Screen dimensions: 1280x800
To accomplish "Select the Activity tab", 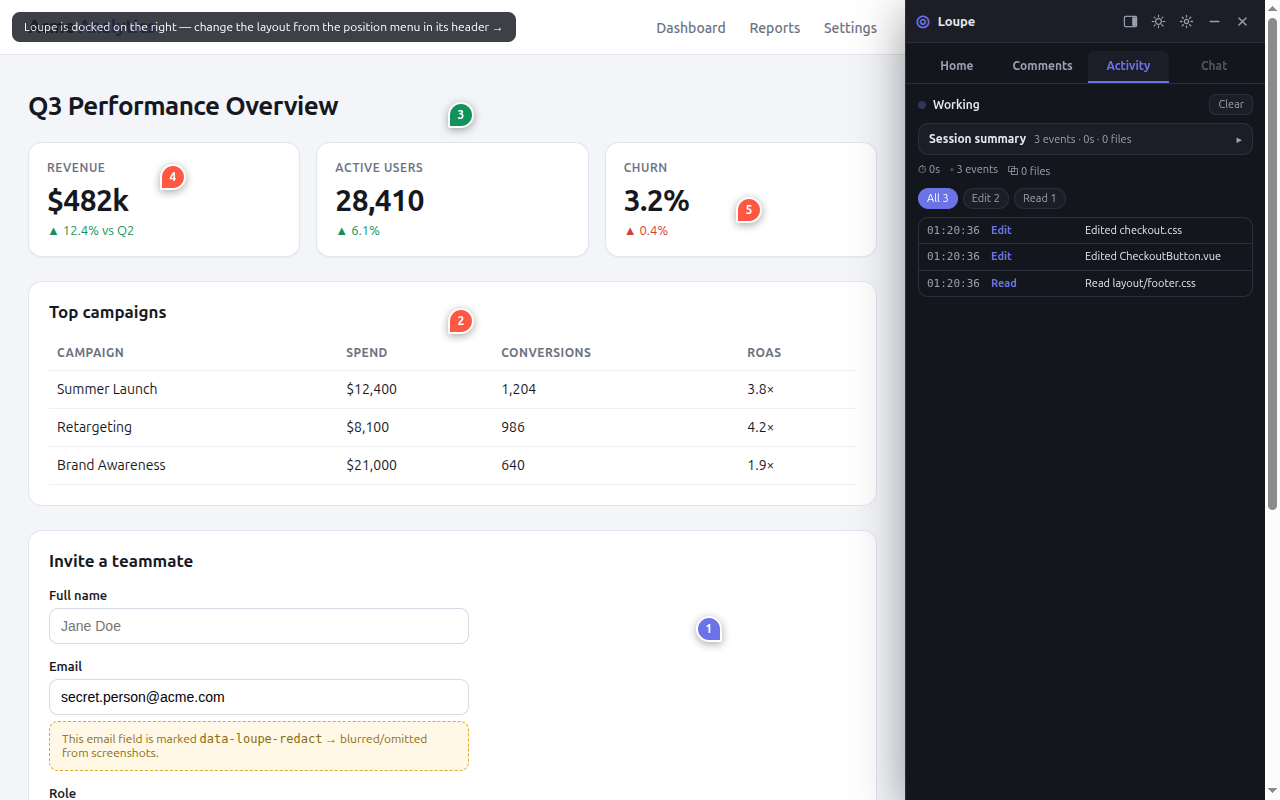I will pyautogui.click(x=1128, y=65).
